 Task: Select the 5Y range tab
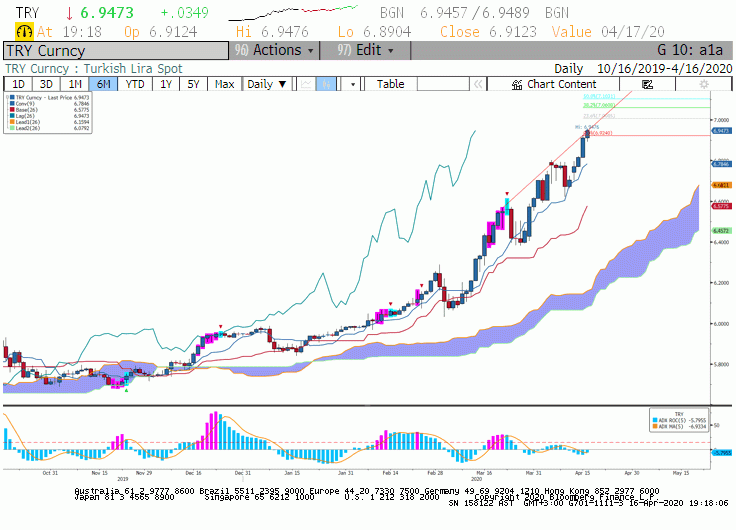click(x=193, y=84)
